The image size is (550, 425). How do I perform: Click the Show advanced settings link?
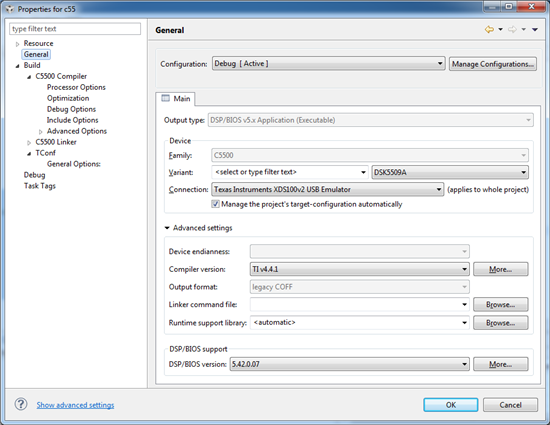coord(75,405)
